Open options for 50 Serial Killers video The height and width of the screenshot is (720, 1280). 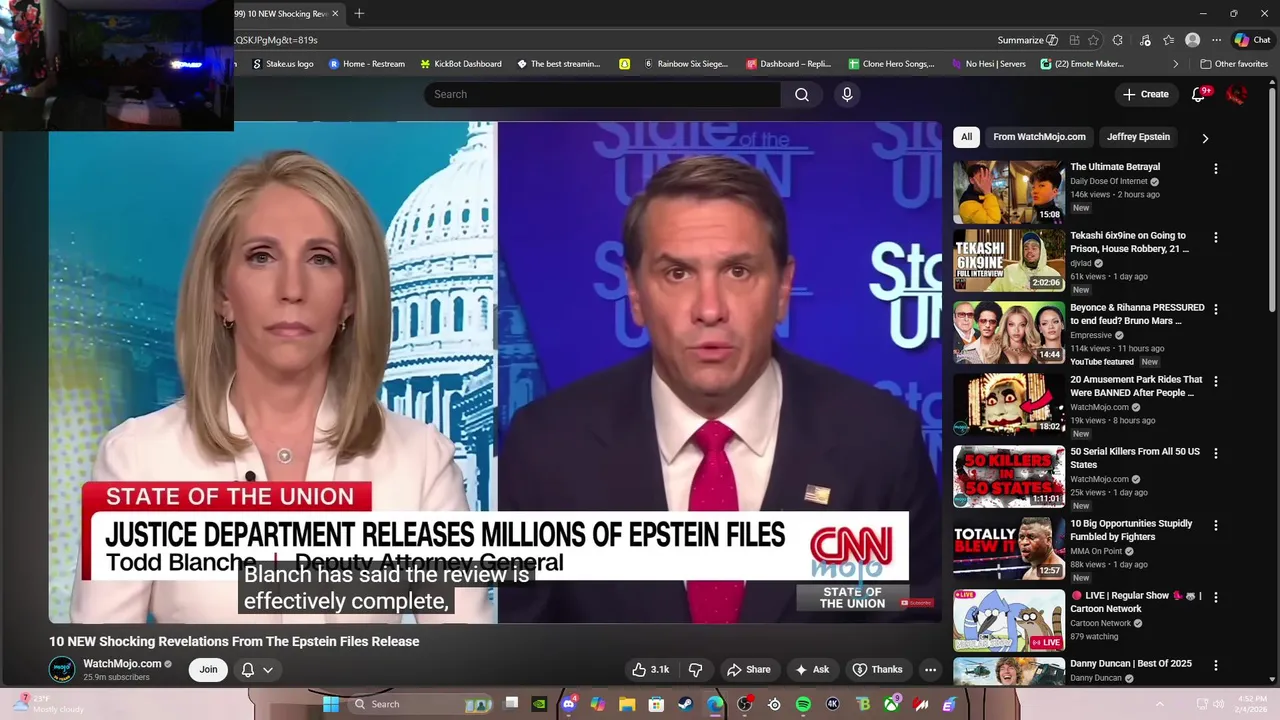(1216, 453)
